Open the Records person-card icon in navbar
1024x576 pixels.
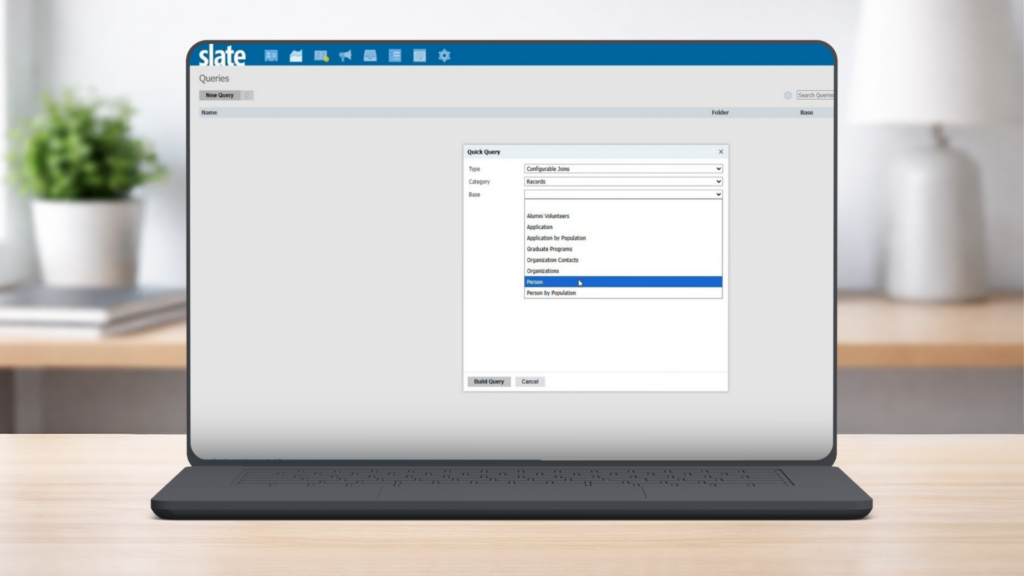tap(271, 56)
